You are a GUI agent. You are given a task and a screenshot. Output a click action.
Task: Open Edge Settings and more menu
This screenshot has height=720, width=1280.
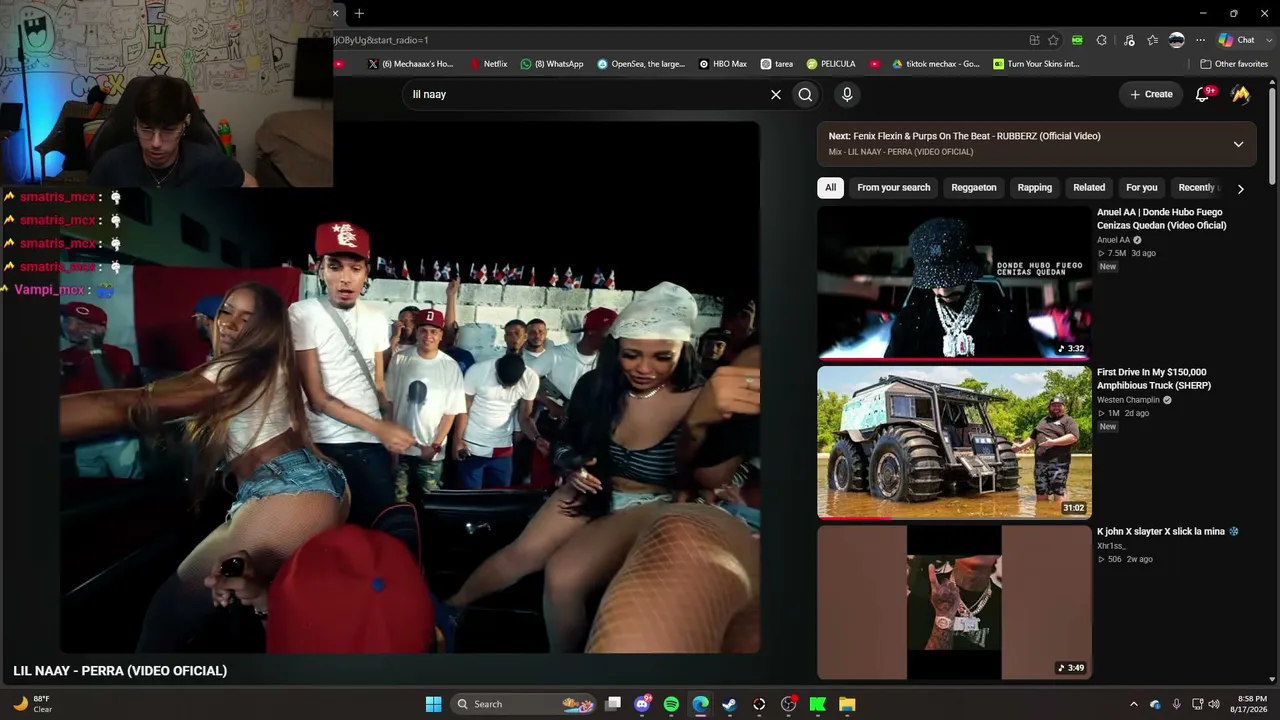pos(1201,40)
